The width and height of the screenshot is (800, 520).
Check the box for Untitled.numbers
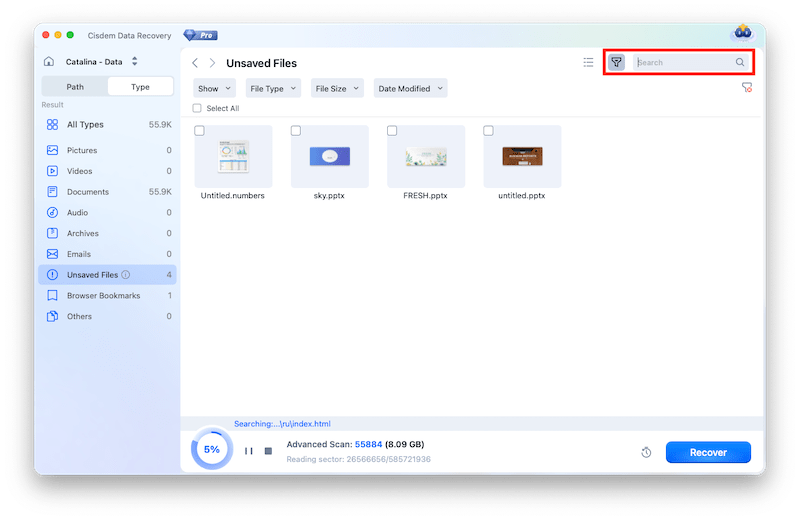click(200, 131)
